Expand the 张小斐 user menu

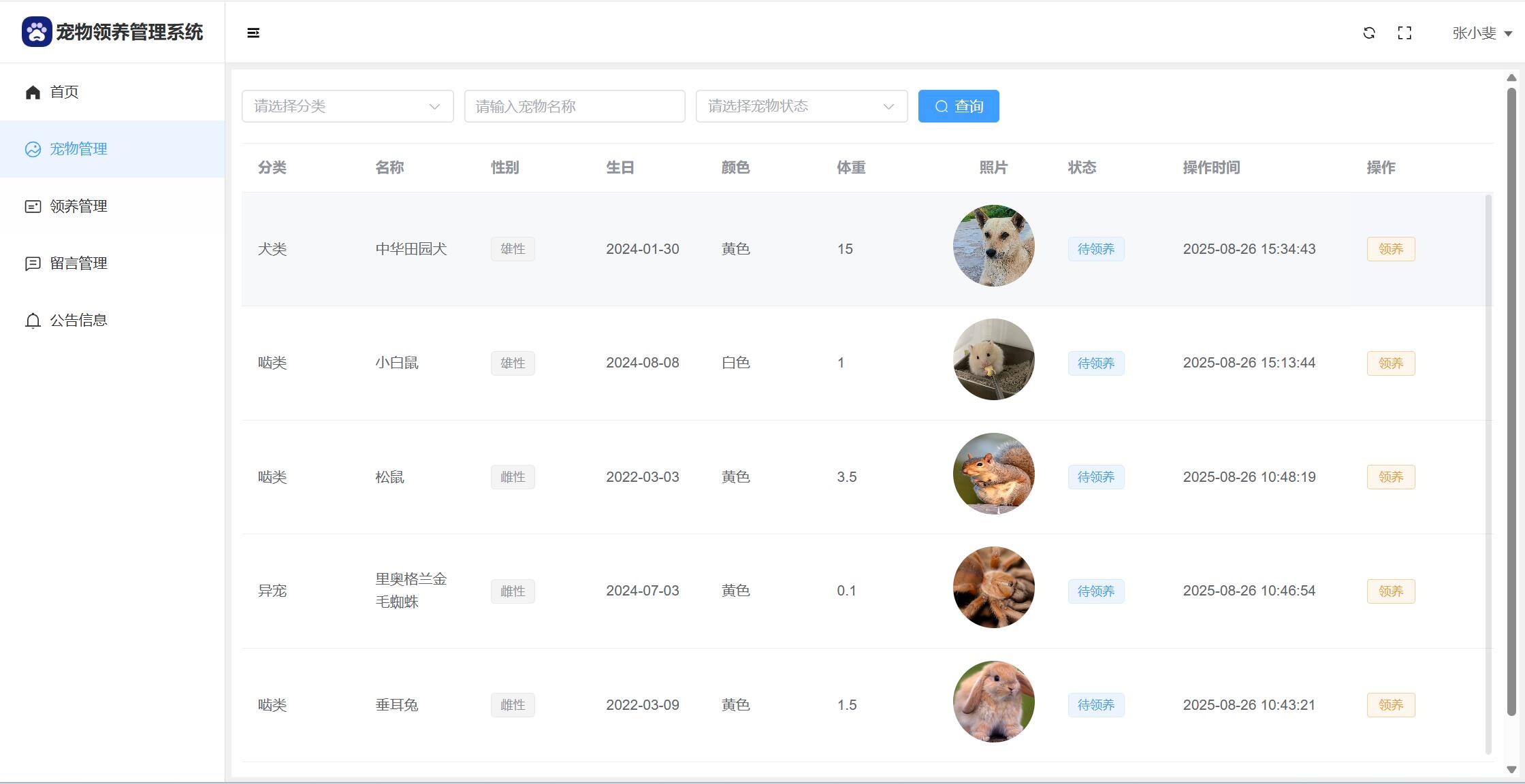(1482, 33)
